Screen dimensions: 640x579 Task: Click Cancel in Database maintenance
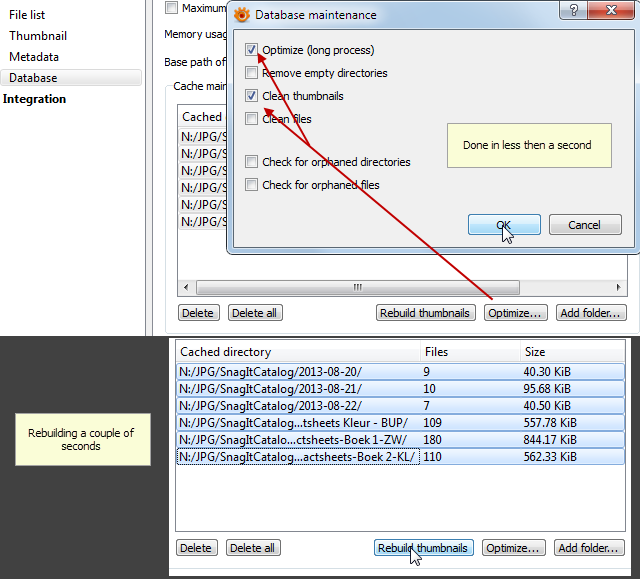[585, 225]
